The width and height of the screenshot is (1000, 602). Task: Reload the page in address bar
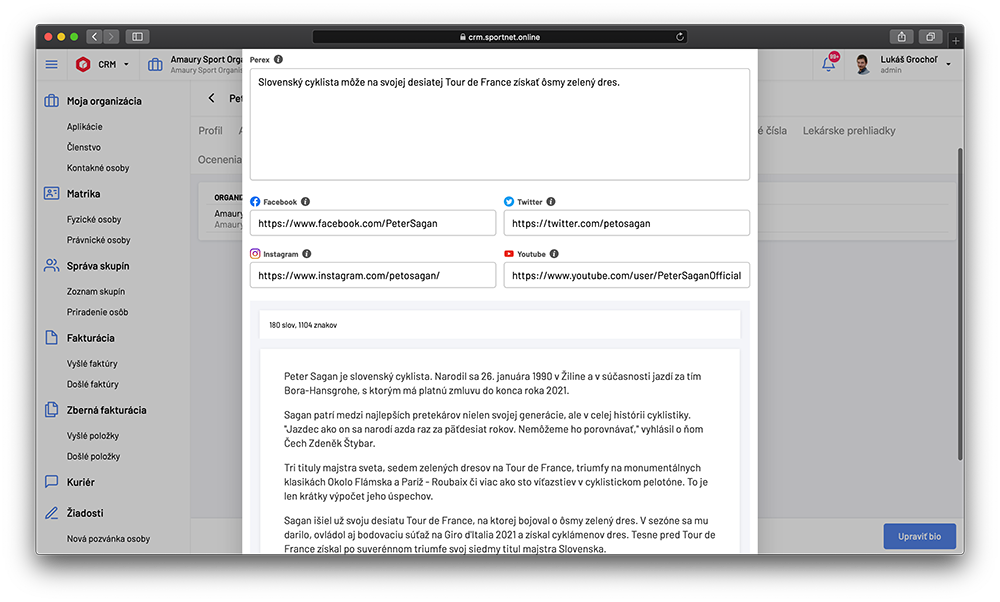[681, 37]
